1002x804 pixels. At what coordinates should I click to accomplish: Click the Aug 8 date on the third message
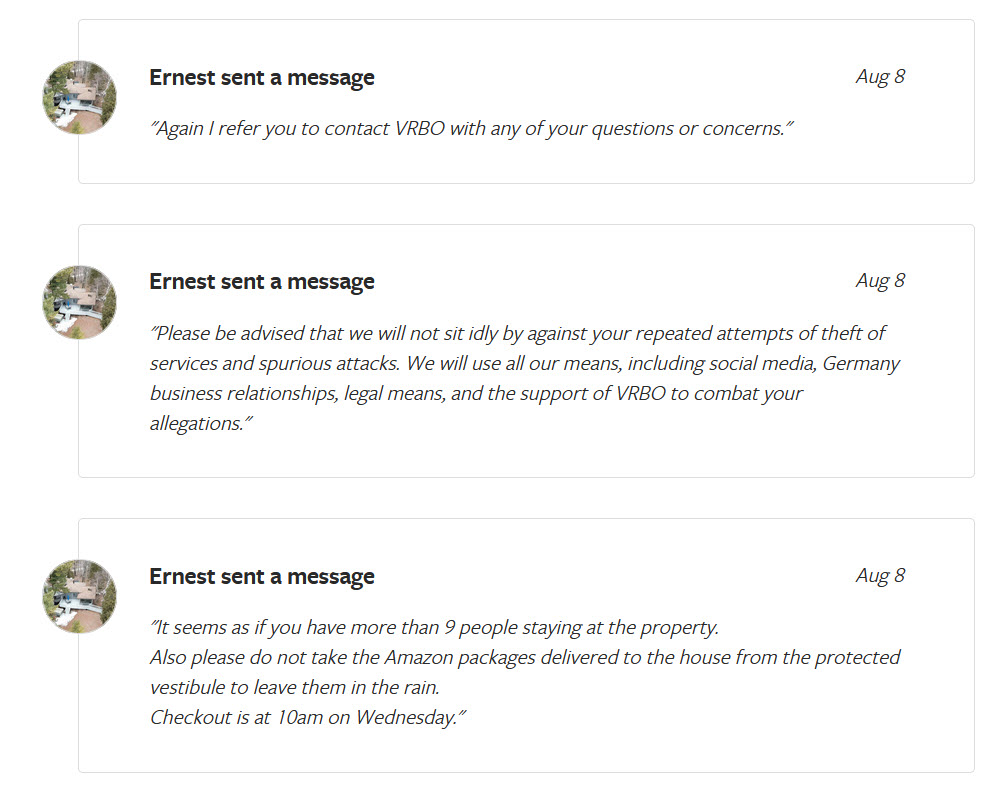(x=880, y=576)
